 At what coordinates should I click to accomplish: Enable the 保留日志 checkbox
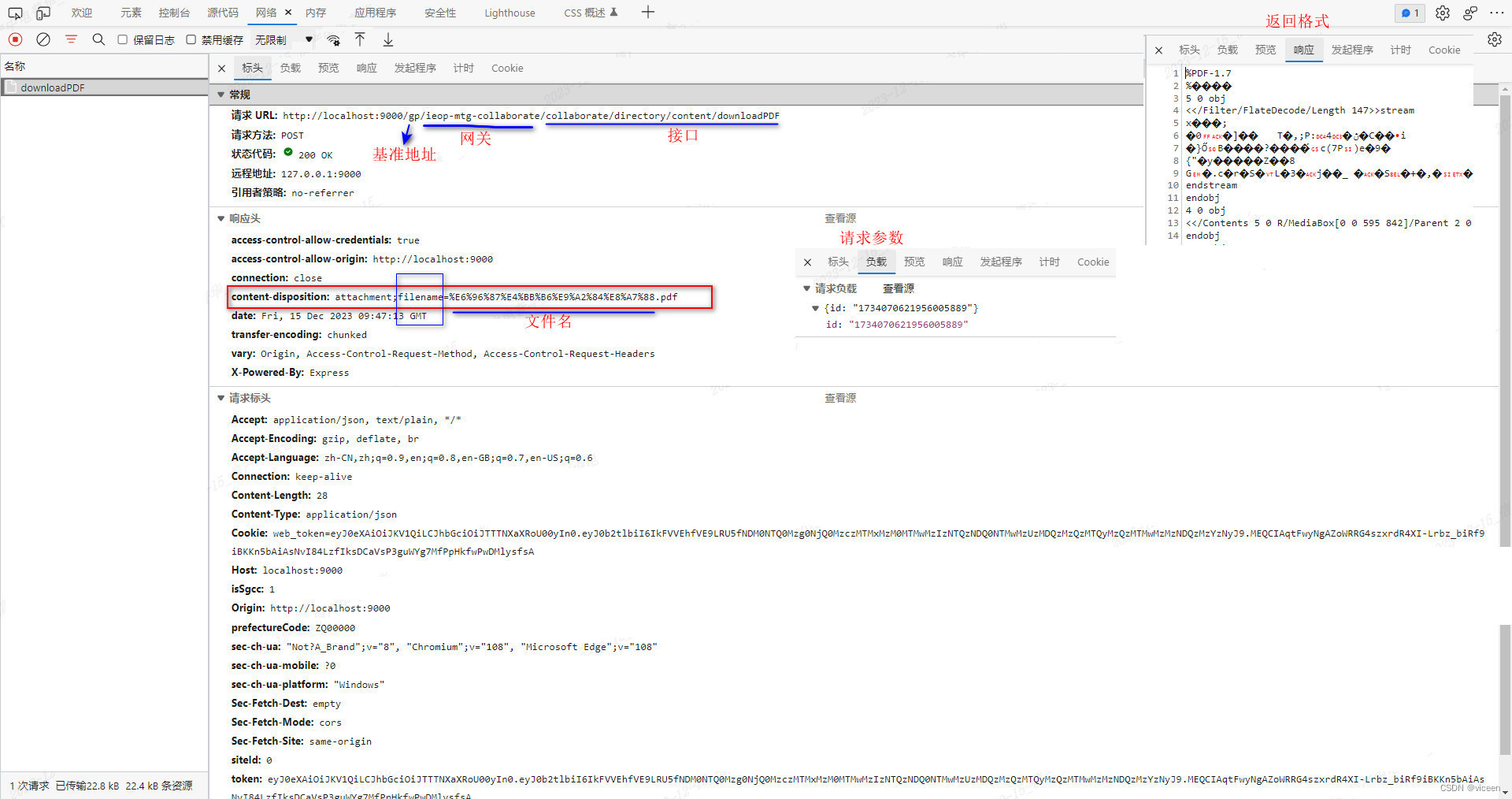pyautogui.click(x=123, y=39)
